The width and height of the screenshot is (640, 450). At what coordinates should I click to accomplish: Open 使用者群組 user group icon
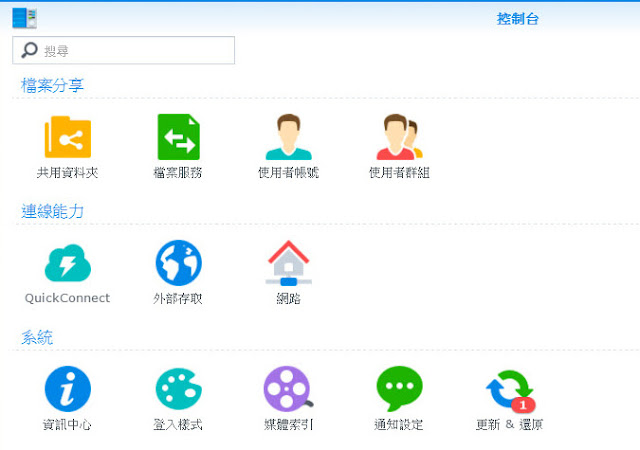point(400,137)
